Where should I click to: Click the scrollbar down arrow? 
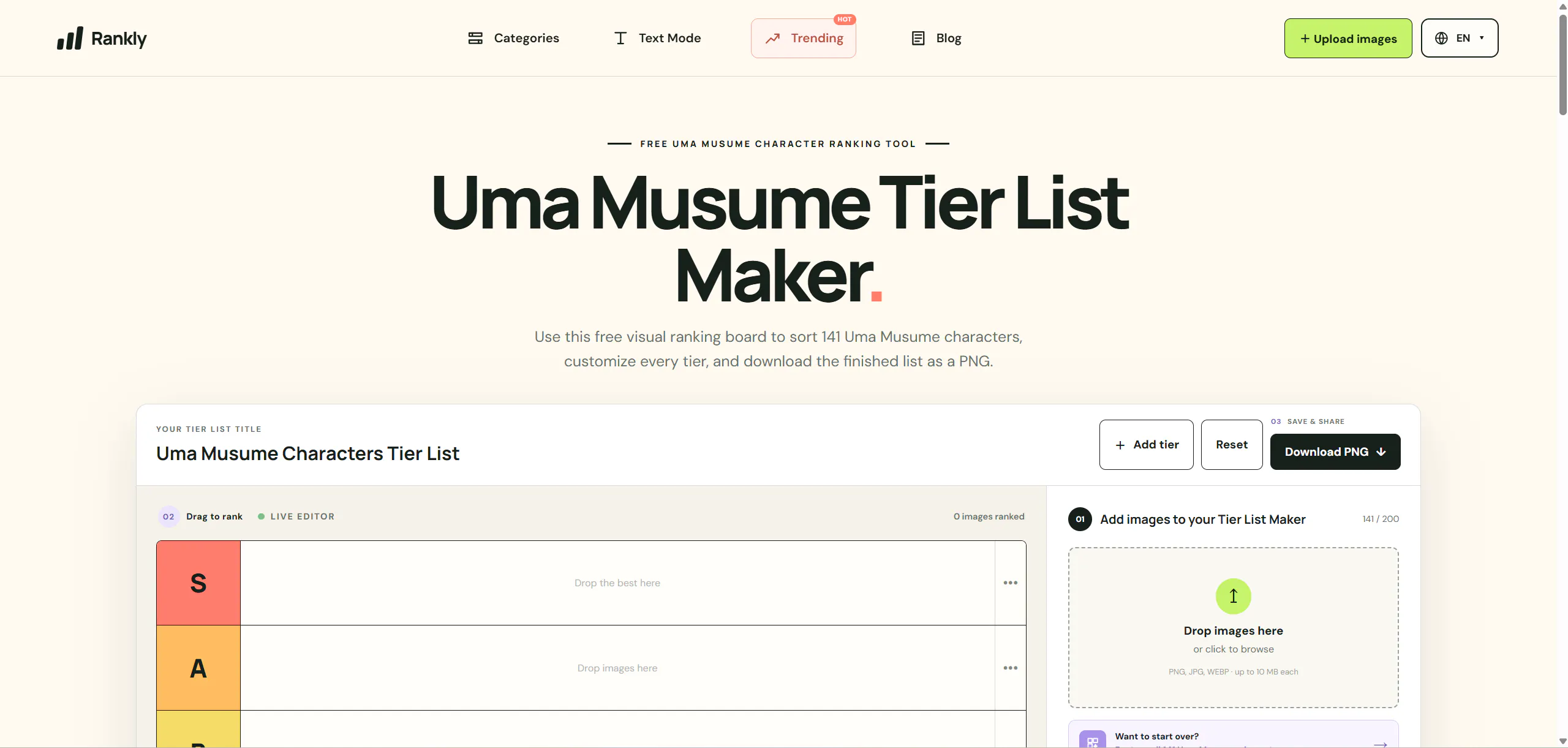pos(1562,741)
